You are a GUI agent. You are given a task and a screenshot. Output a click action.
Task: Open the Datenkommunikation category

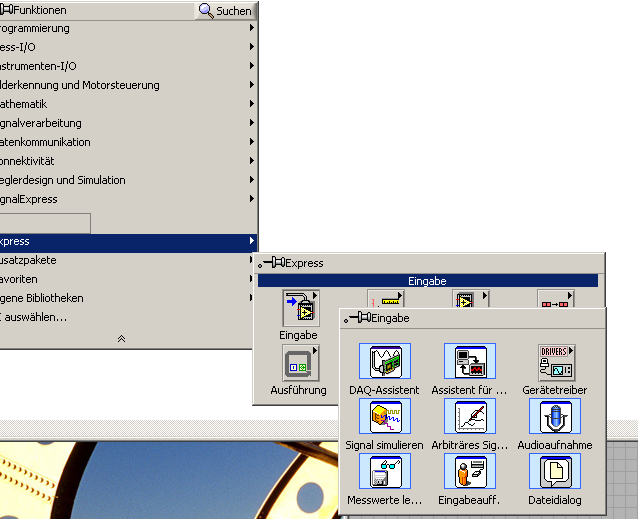[x=128, y=142]
